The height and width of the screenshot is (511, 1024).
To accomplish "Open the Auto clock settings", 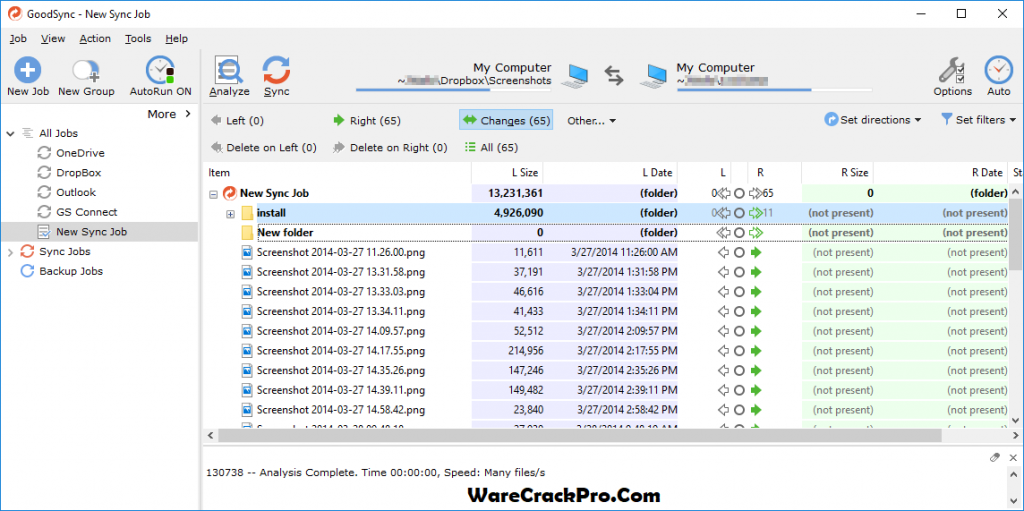I will tap(998, 69).
